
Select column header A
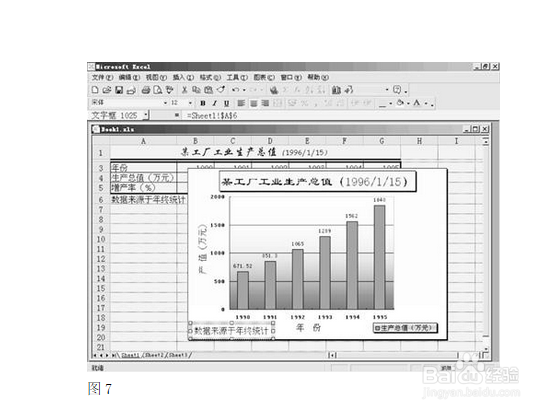click(x=143, y=141)
